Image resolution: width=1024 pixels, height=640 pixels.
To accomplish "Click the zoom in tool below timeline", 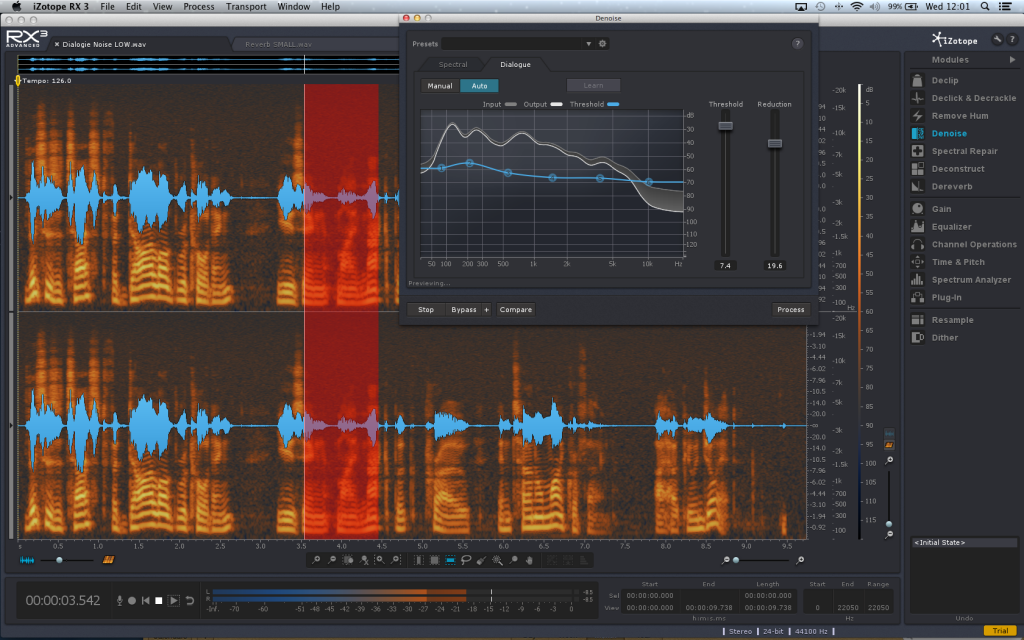I will coord(316,560).
